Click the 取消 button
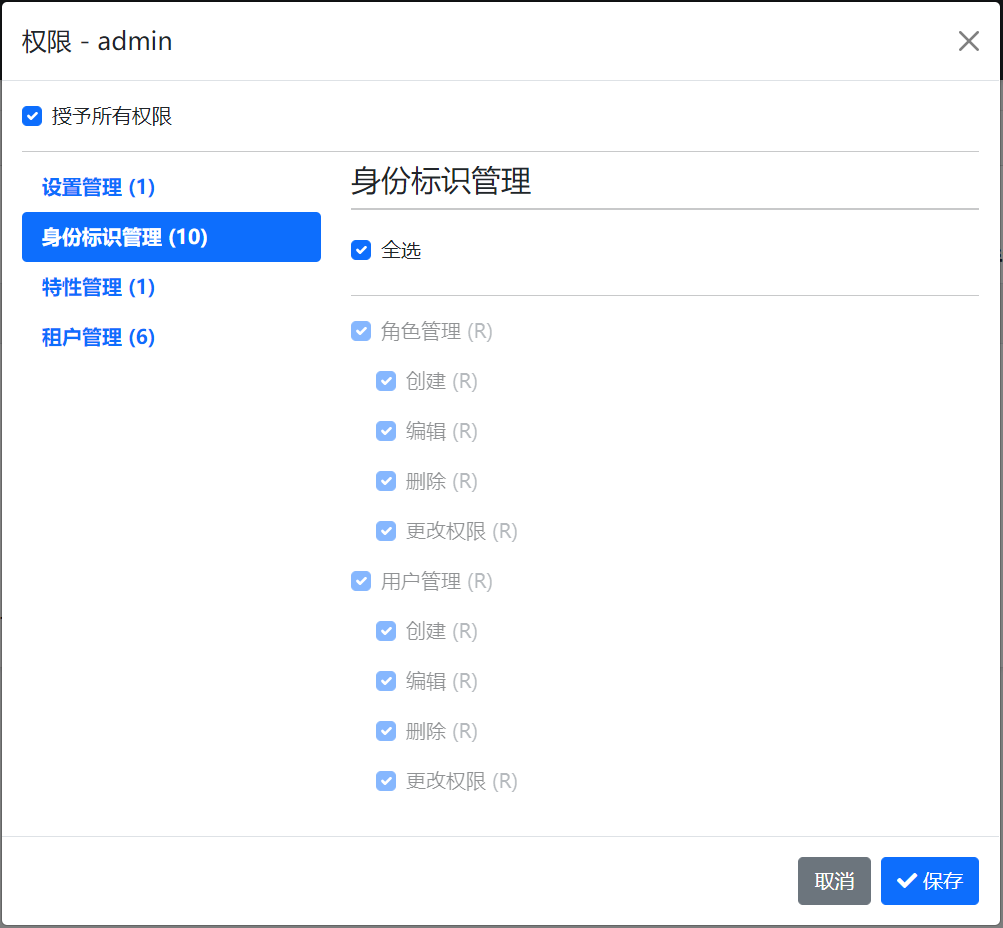The width and height of the screenshot is (1003, 928). [x=834, y=881]
